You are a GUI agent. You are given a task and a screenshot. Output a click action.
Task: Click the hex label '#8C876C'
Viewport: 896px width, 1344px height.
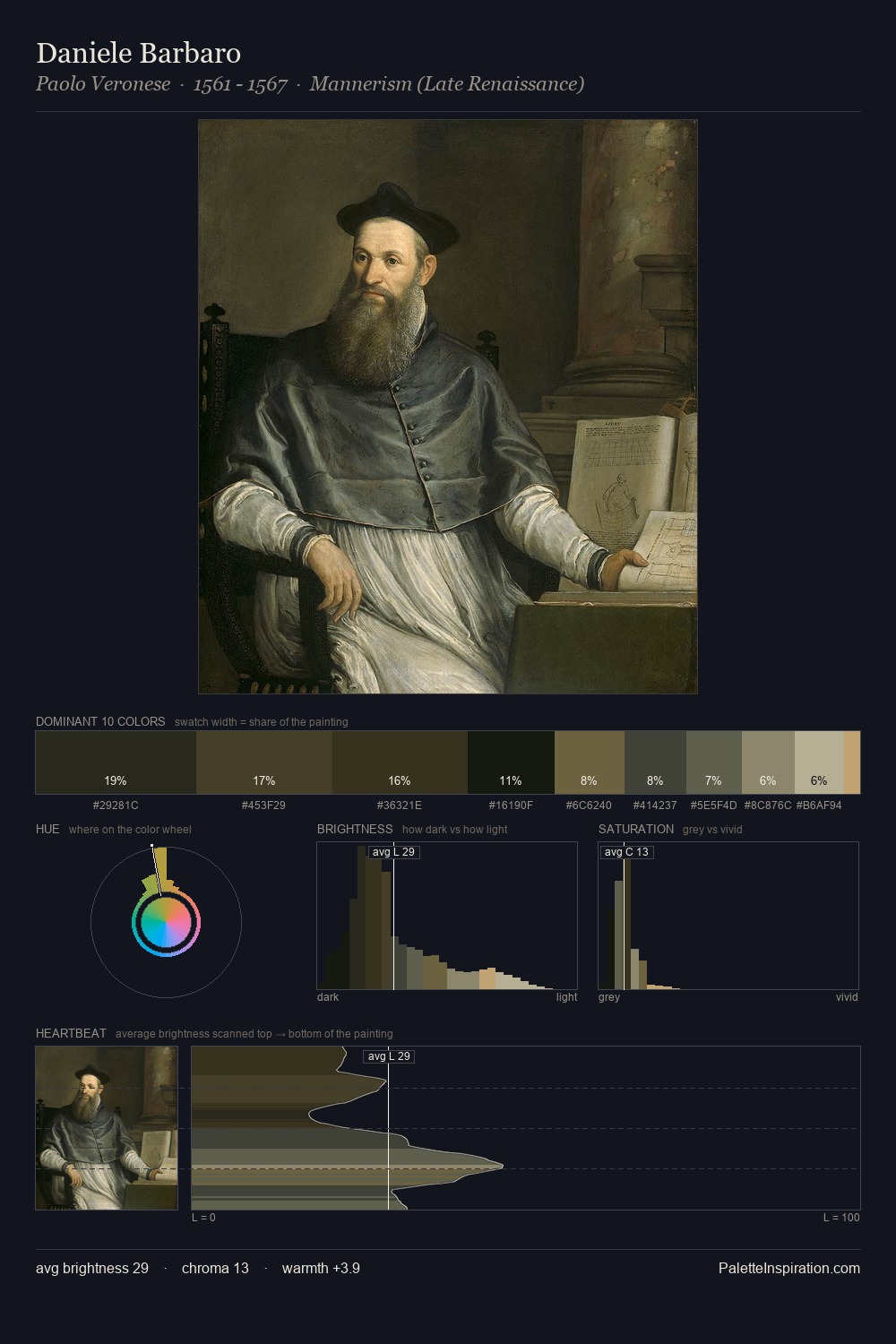tap(768, 806)
